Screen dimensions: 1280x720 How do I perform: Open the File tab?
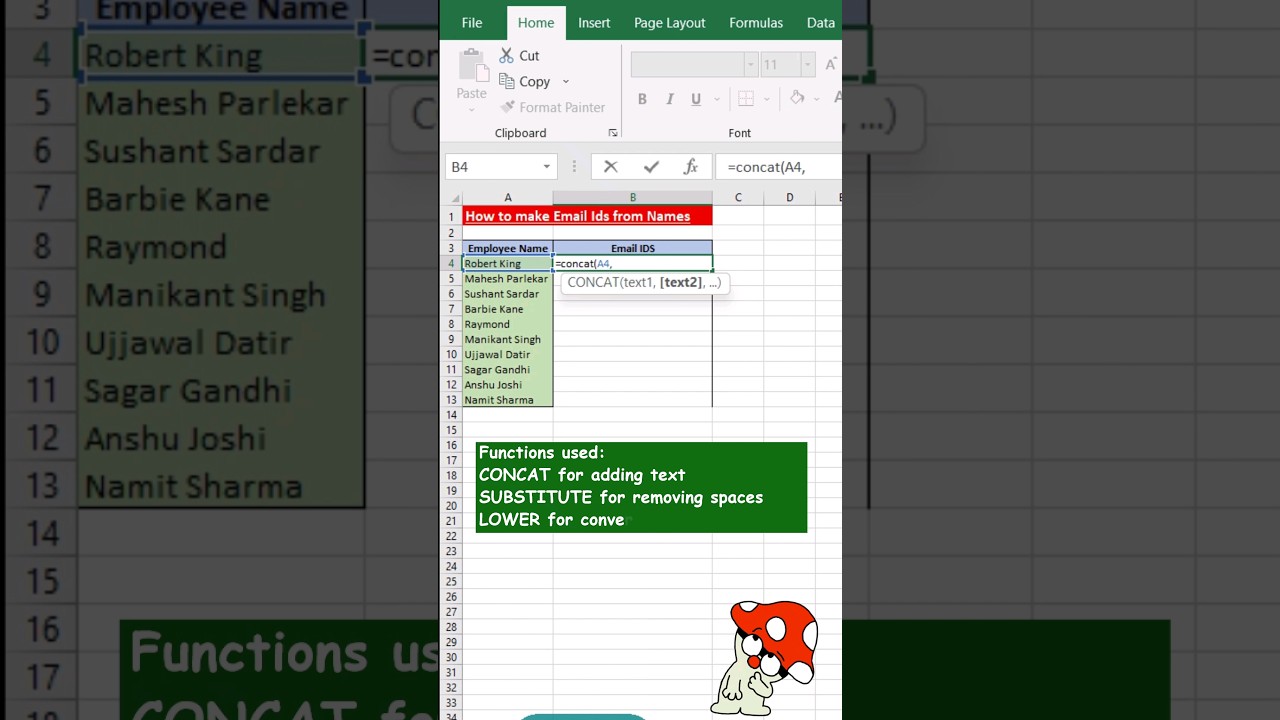(472, 23)
